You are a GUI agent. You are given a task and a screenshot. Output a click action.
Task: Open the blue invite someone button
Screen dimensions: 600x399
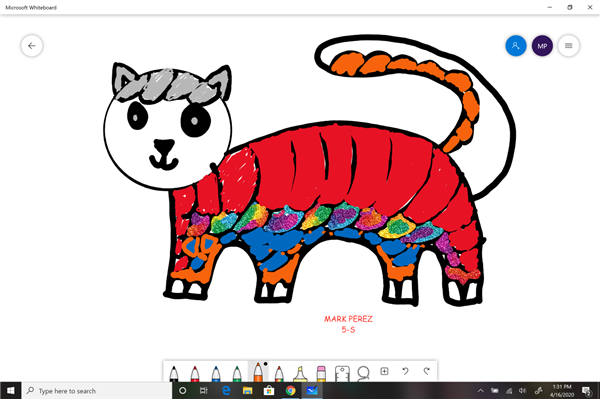(516, 46)
